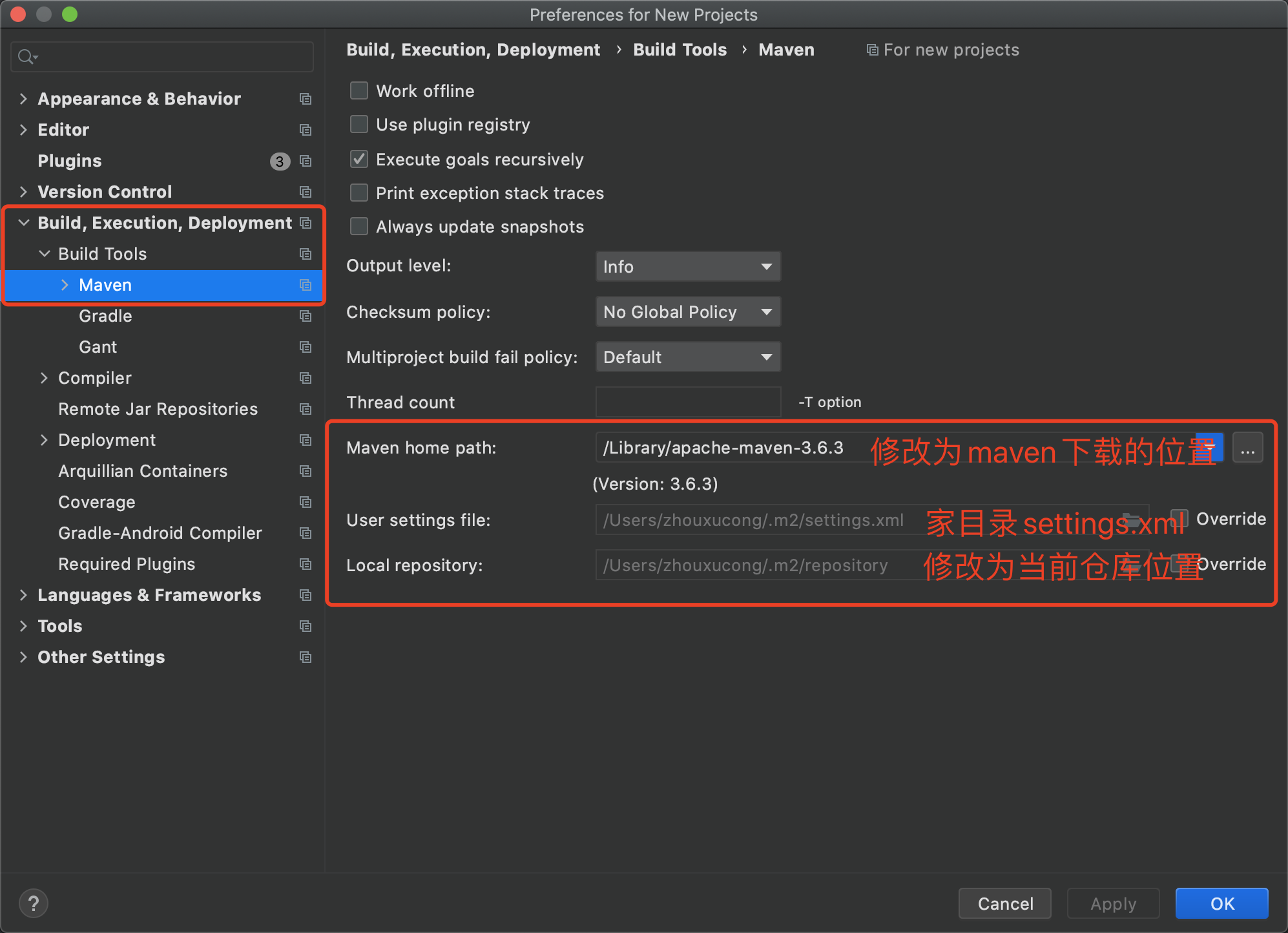Open Arquillian Containers settings

coord(143,471)
